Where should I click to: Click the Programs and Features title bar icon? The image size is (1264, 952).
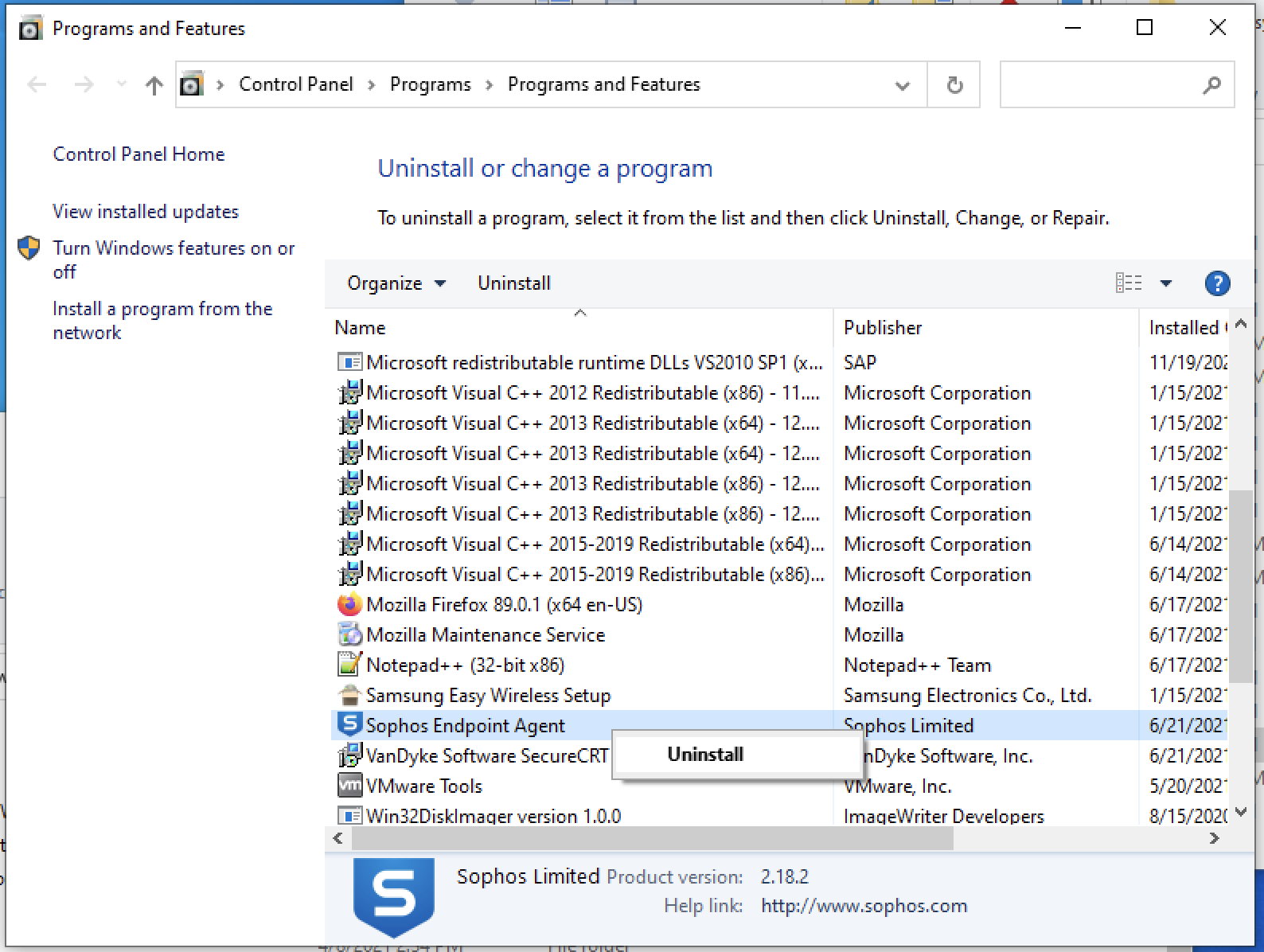[29, 29]
